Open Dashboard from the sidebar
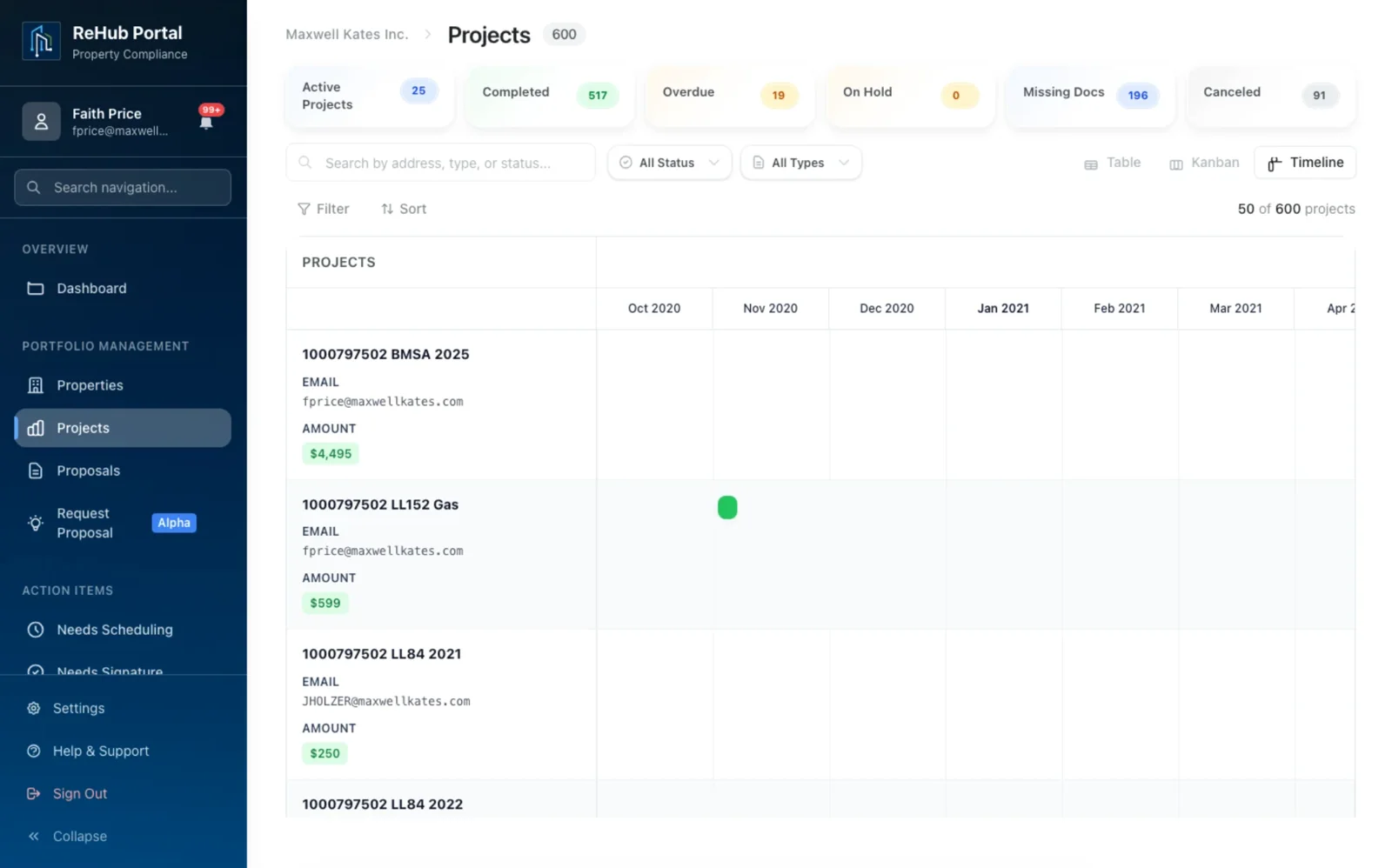 (123, 289)
